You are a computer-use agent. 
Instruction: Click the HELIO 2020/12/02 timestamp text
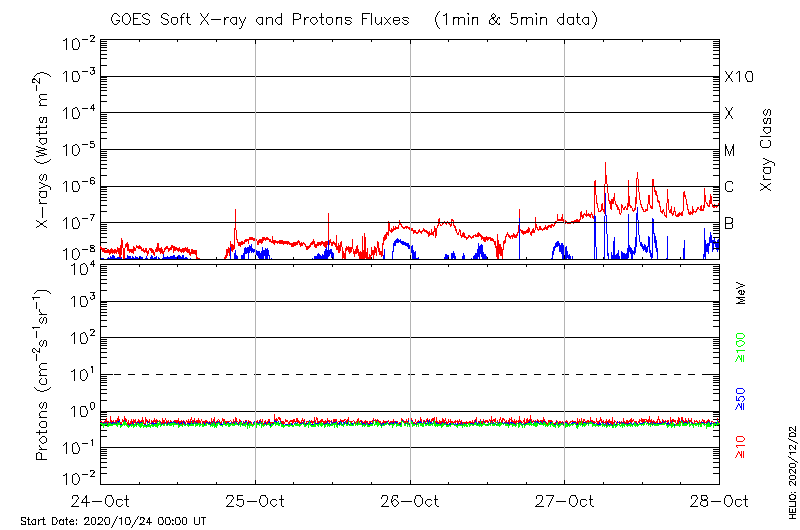tap(791, 480)
